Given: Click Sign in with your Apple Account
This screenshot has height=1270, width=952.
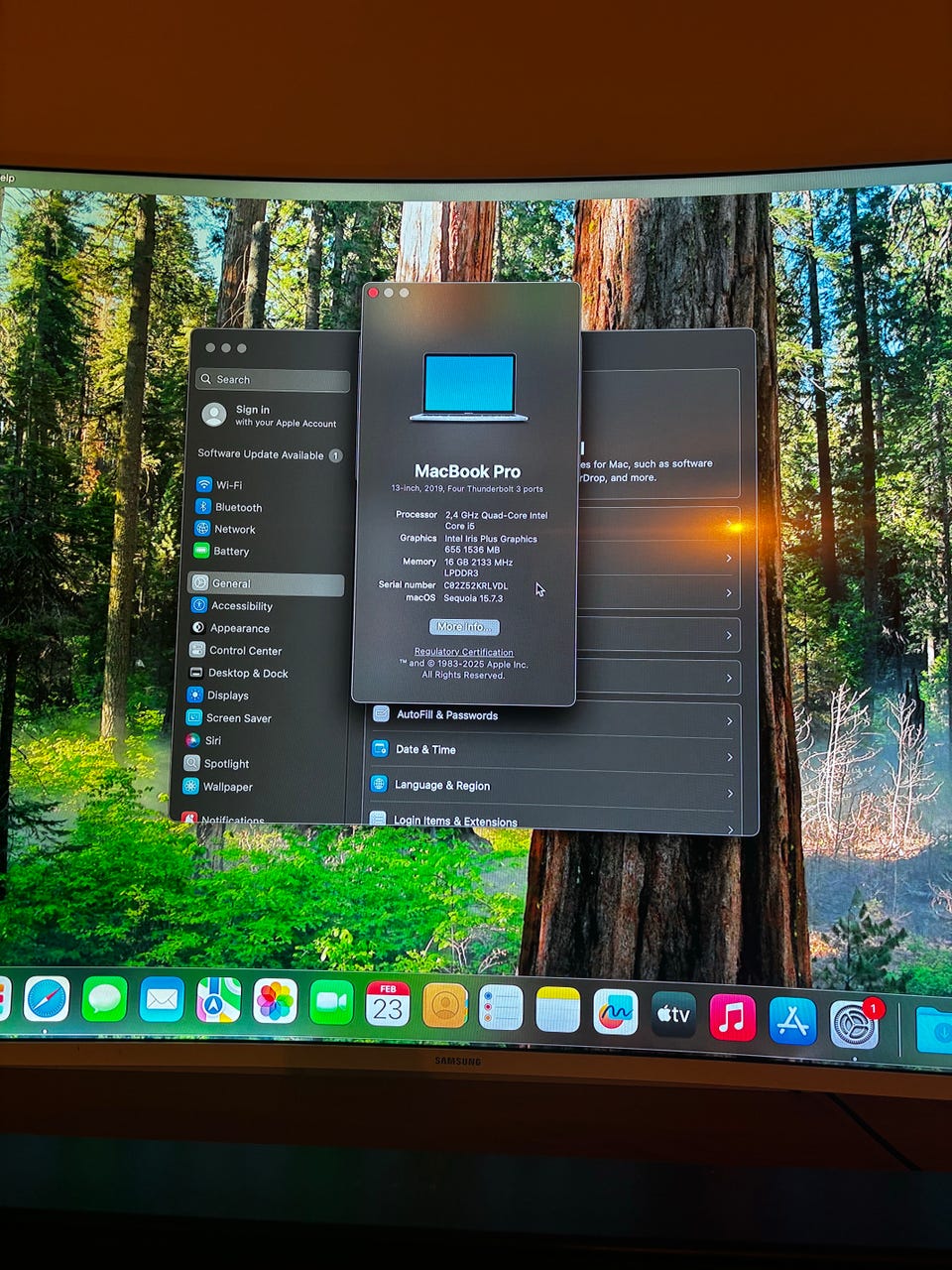Looking at the screenshot, I should coord(270,416).
